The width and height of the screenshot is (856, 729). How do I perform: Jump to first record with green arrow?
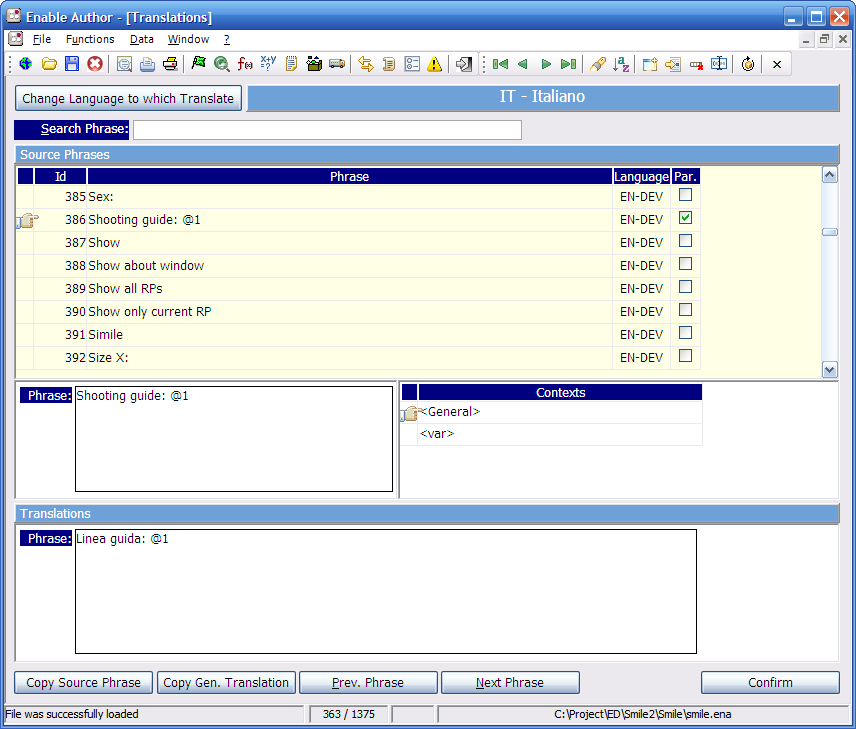tap(500, 64)
